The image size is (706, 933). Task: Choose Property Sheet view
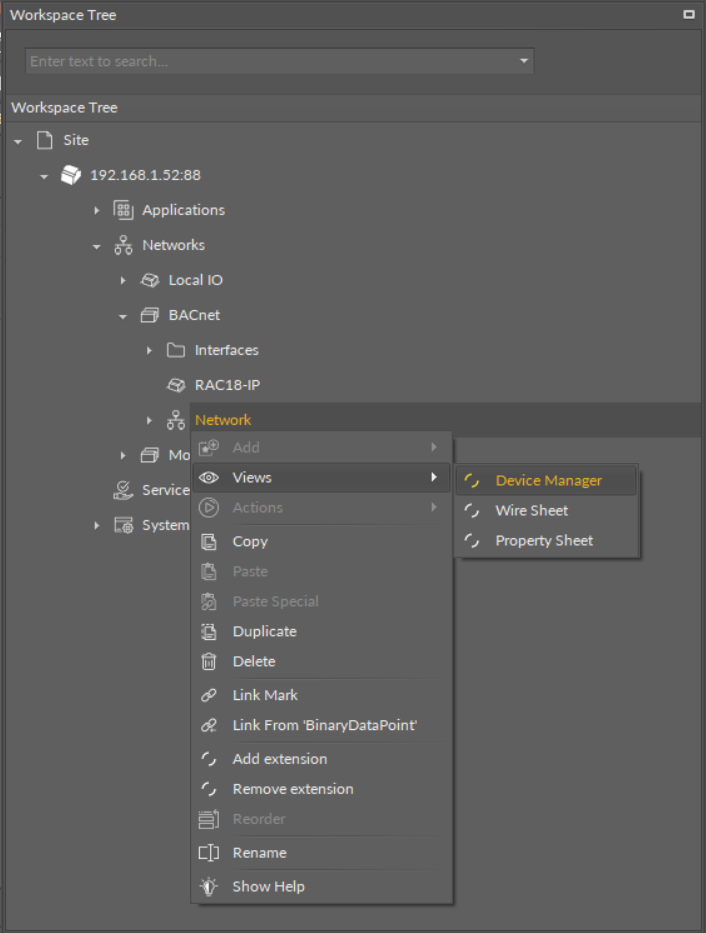544,540
